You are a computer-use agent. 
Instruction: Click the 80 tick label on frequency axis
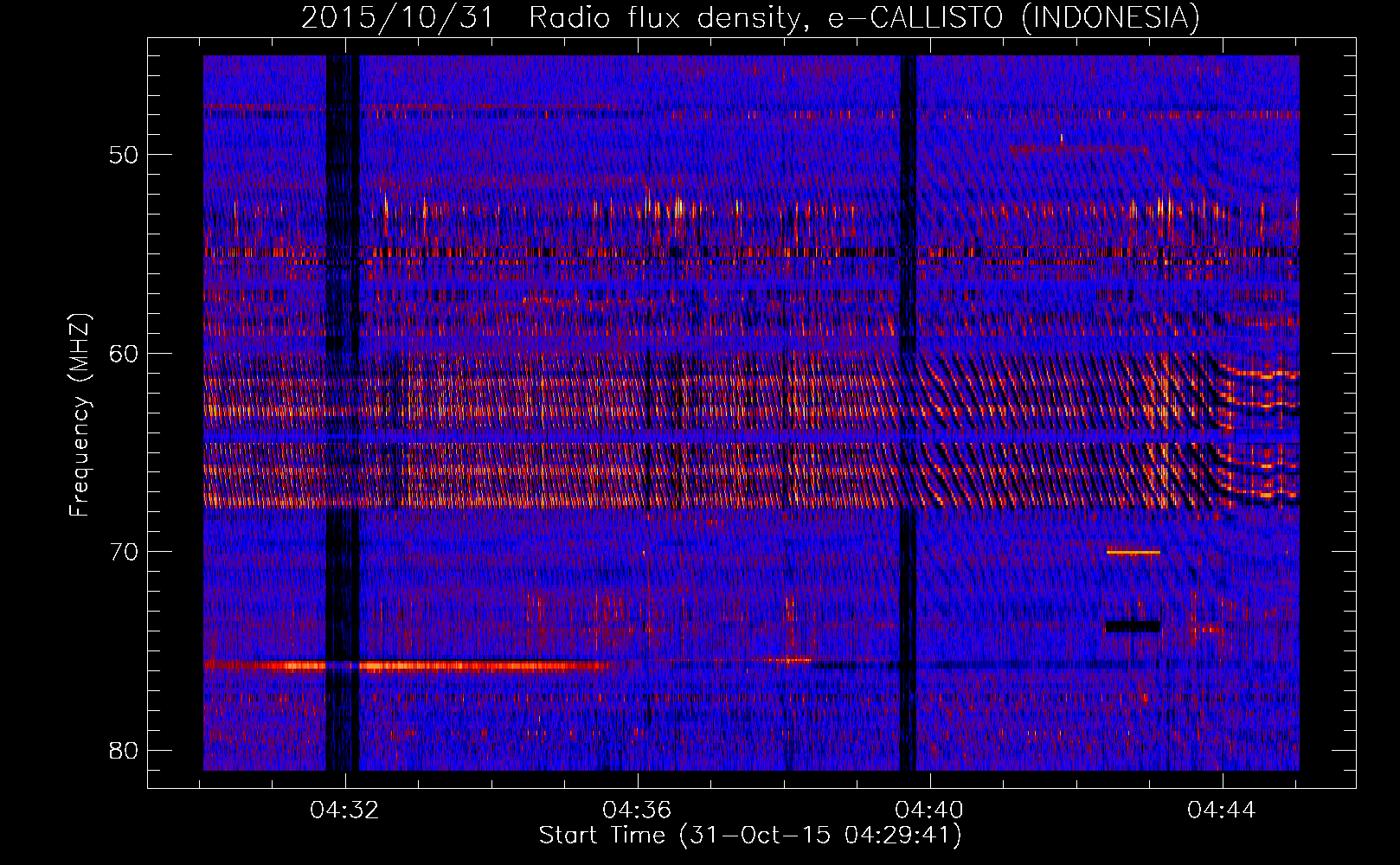pos(125,750)
